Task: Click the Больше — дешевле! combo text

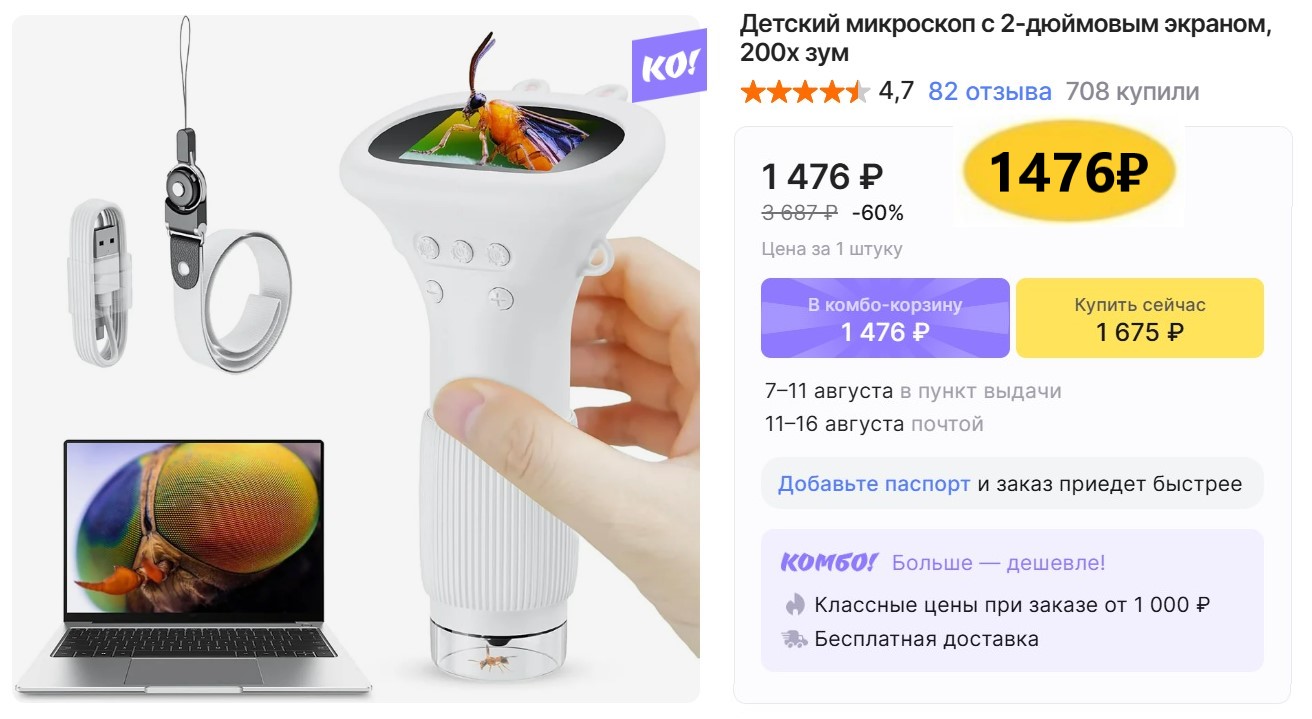Action: [x=999, y=563]
